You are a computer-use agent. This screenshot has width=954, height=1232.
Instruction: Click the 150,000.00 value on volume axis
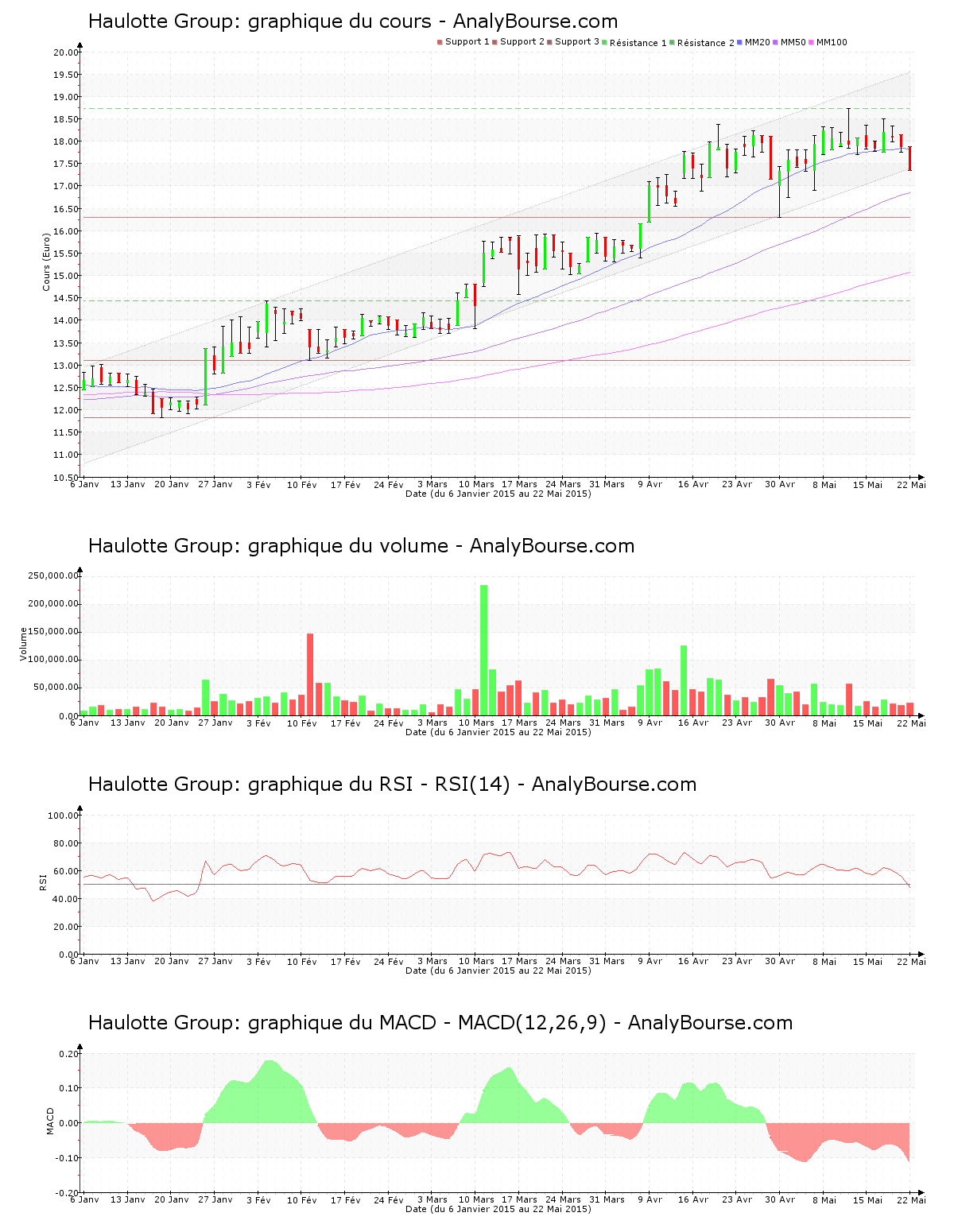click(53, 632)
